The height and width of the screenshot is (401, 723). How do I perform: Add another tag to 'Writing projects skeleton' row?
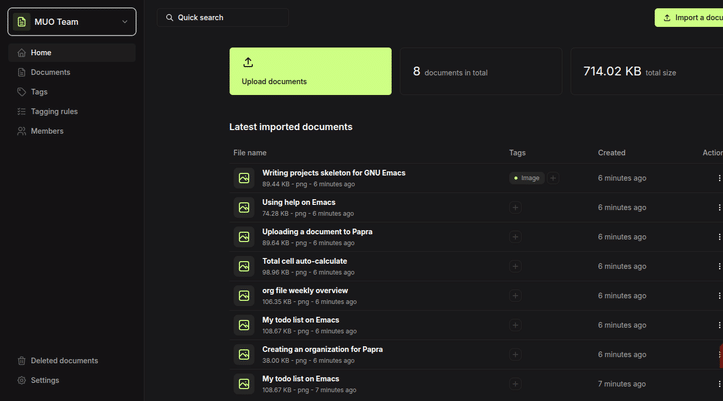(x=553, y=178)
